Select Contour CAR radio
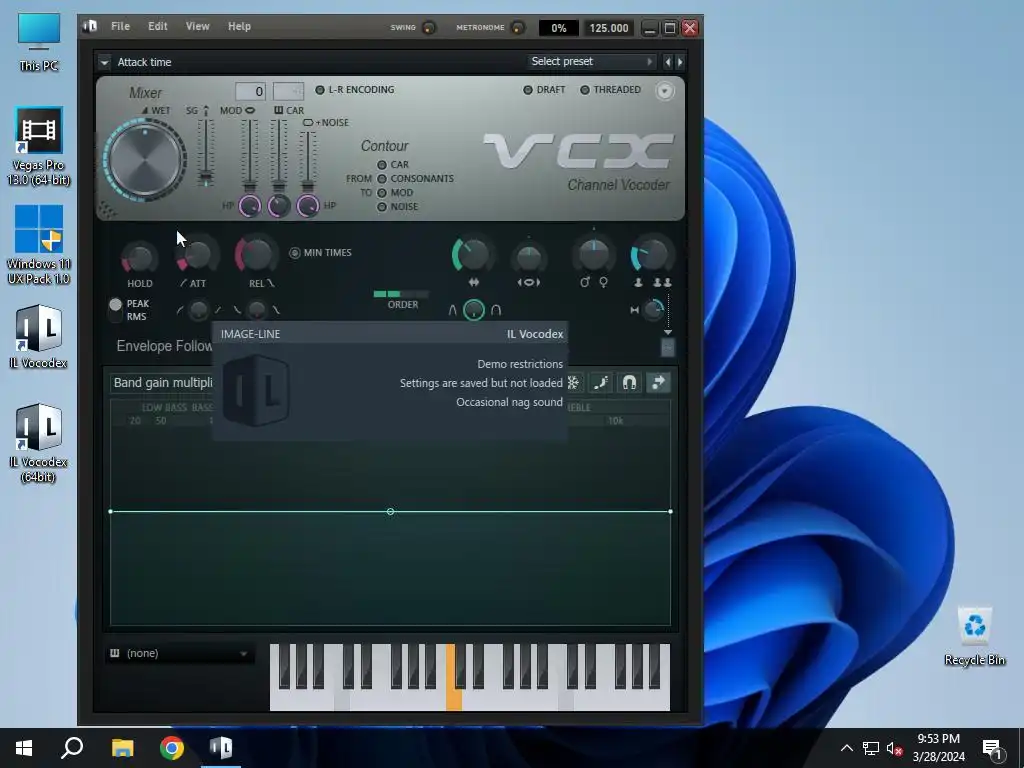The height and width of the screenshot is (768, 1024). (382, 165)
